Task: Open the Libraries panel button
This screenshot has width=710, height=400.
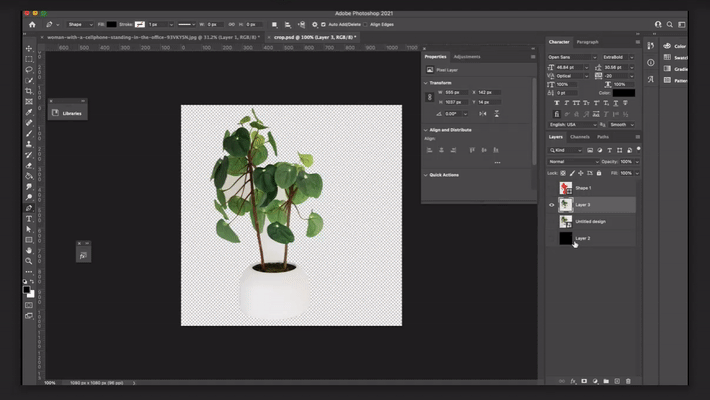Action: (67, 113)
